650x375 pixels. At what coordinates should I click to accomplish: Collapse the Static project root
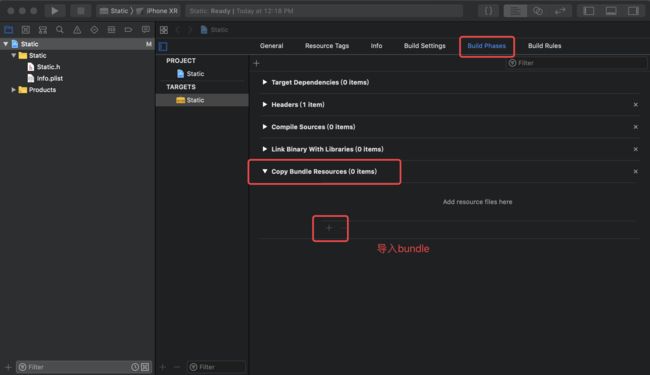click(x=6, y=44)
